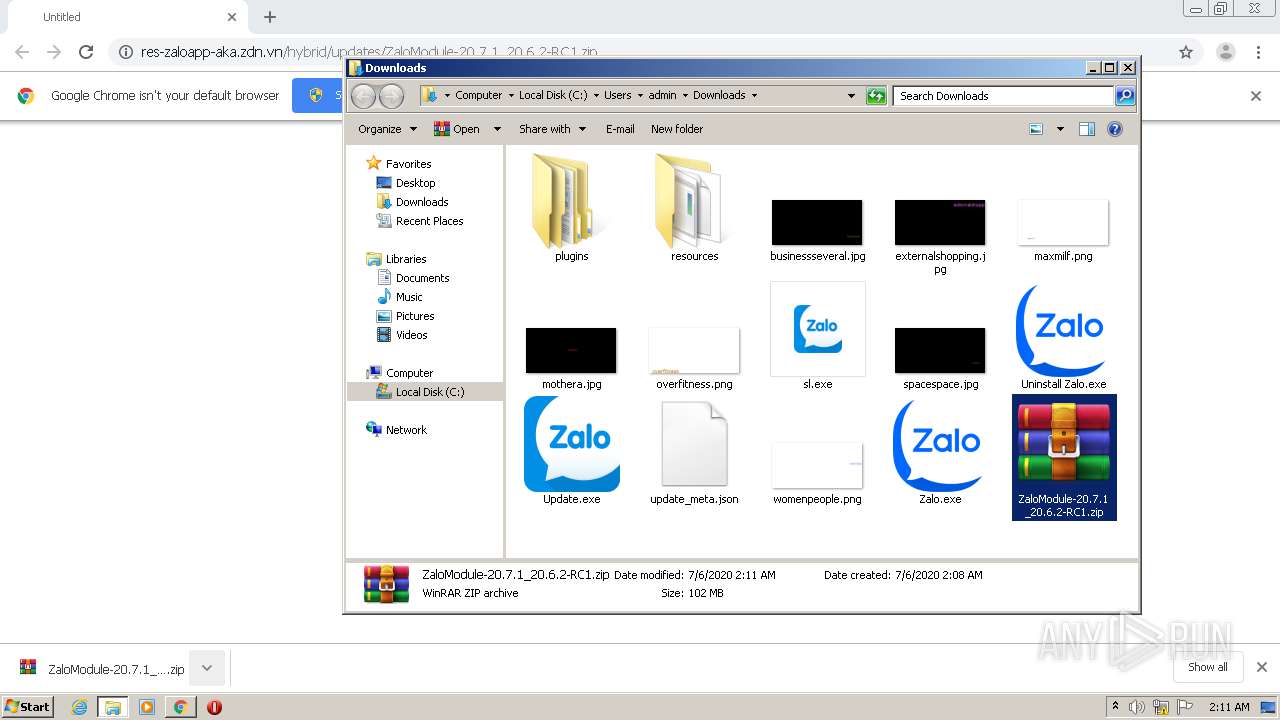Viewport: 1280px width, 720px height.
Task: Select ZaloModule-20.7.1_20.6.2-RC1.zip archive icon
Action: coord(1064,444)
